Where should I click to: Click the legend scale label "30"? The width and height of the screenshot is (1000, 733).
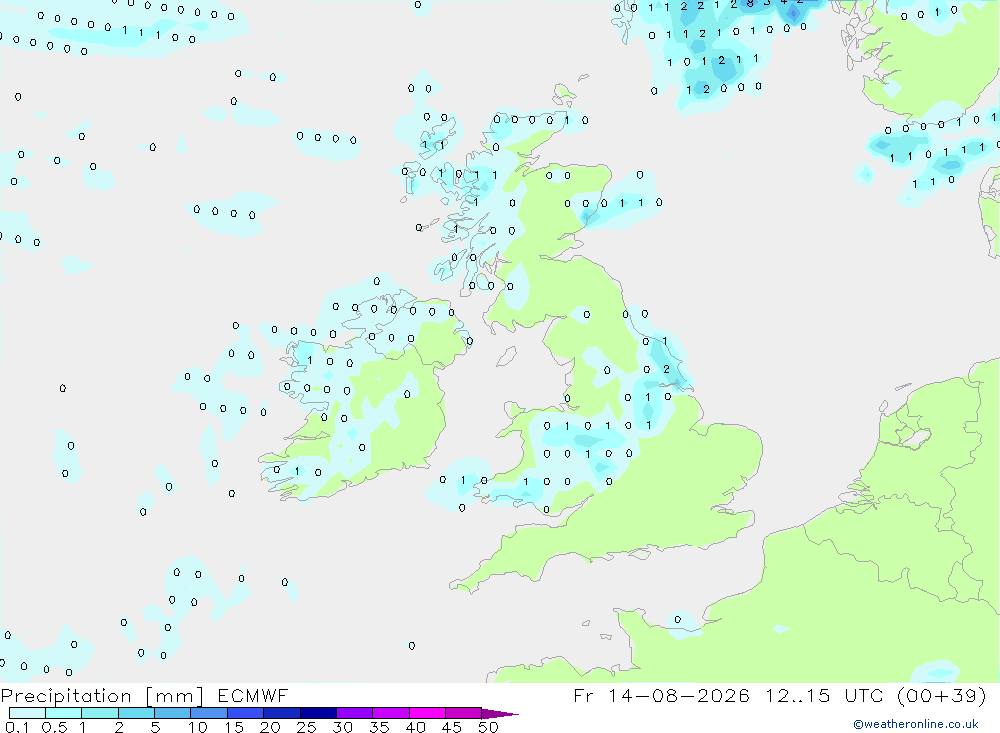click(x=342, y=727)
